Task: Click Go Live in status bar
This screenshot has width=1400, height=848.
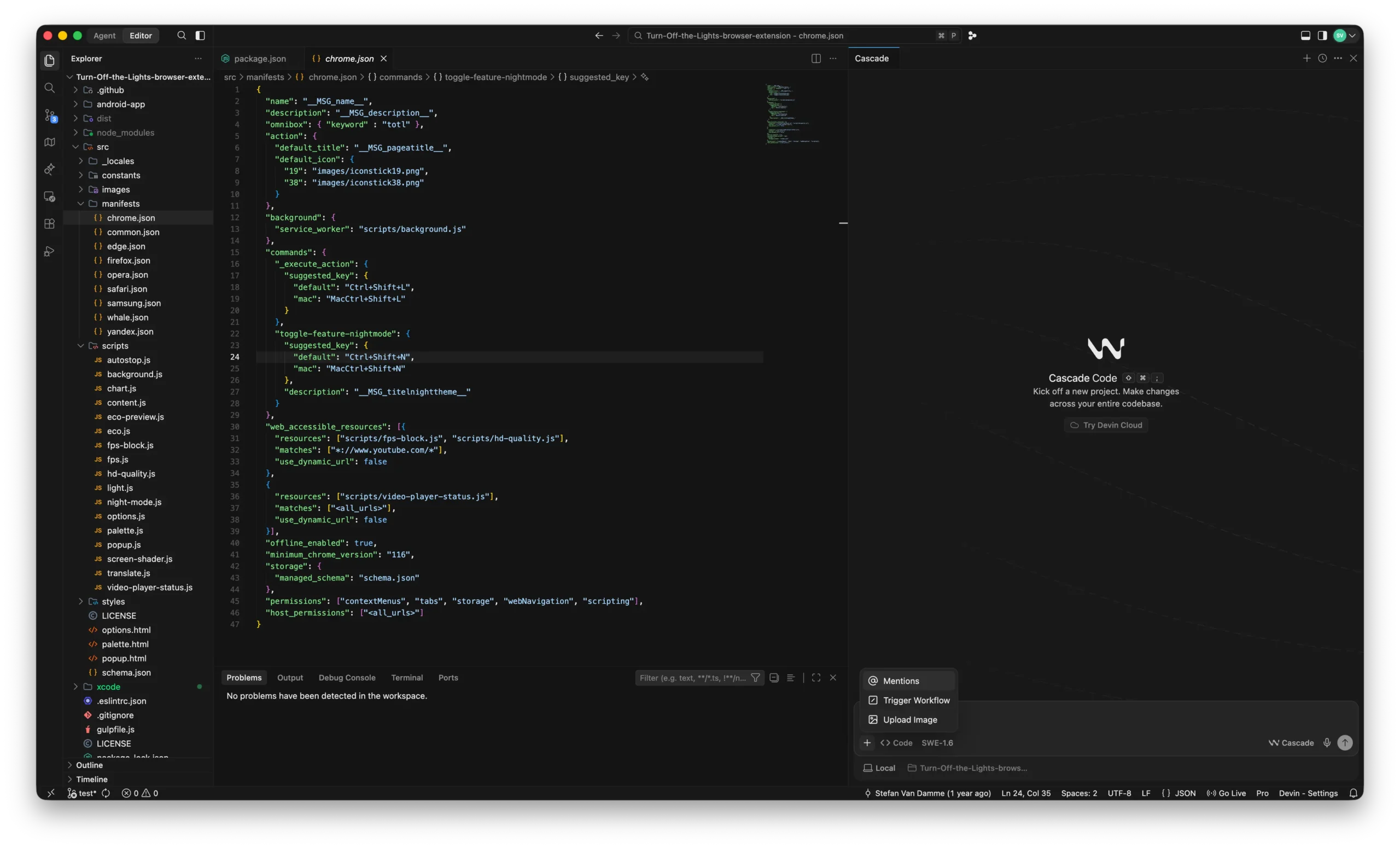Action: coord(1226,793)
